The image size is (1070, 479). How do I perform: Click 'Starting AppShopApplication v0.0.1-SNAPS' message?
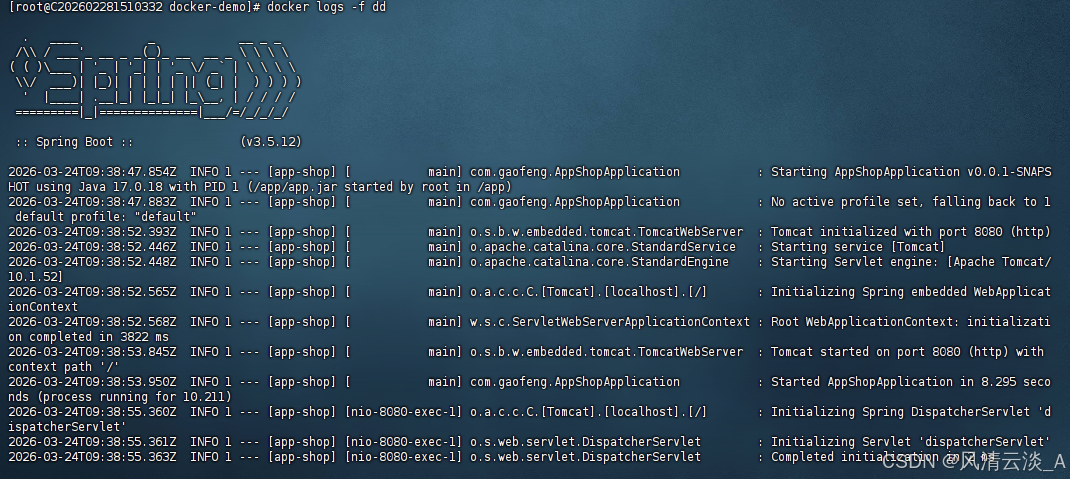(x=911, y=172)
